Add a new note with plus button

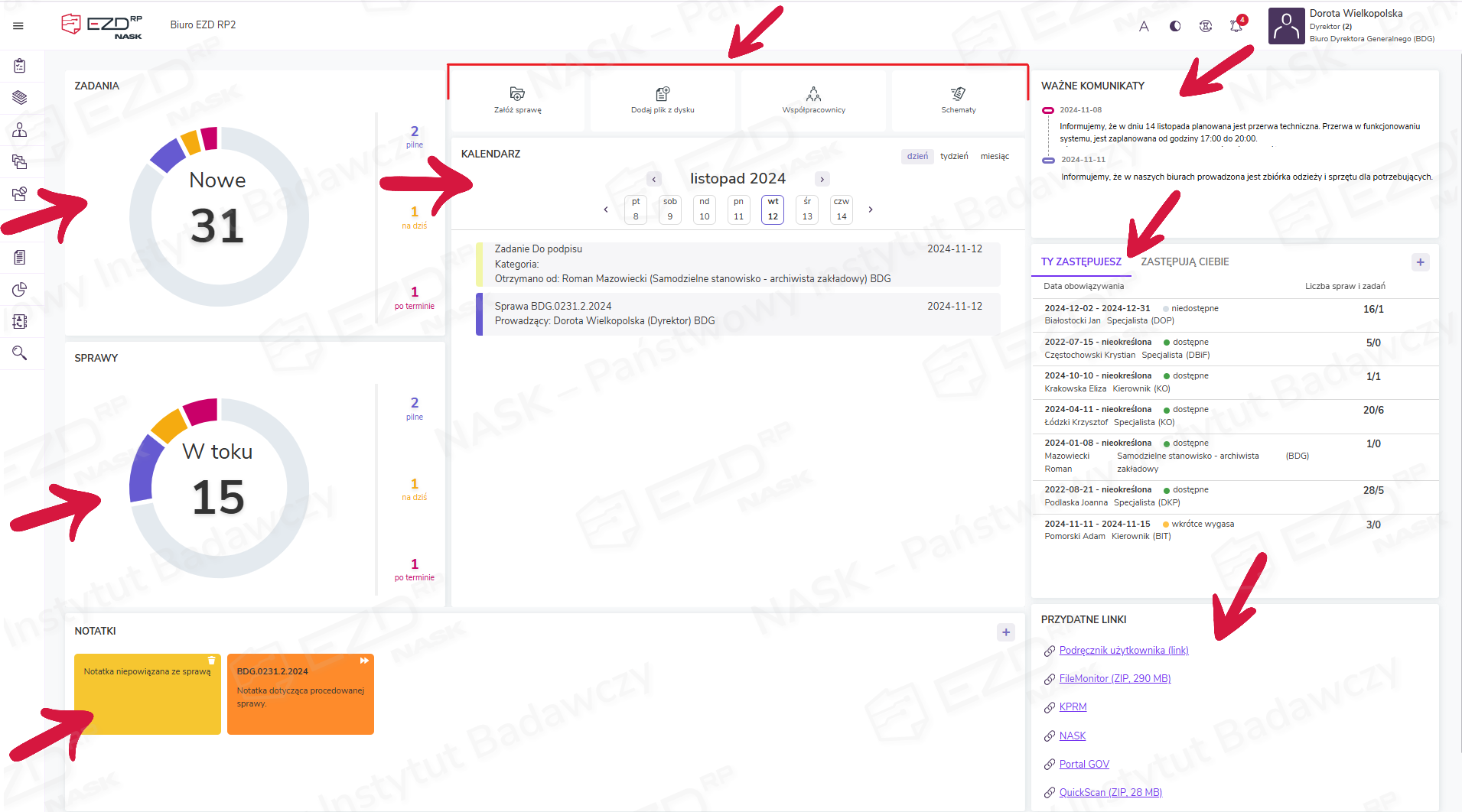1006,632
